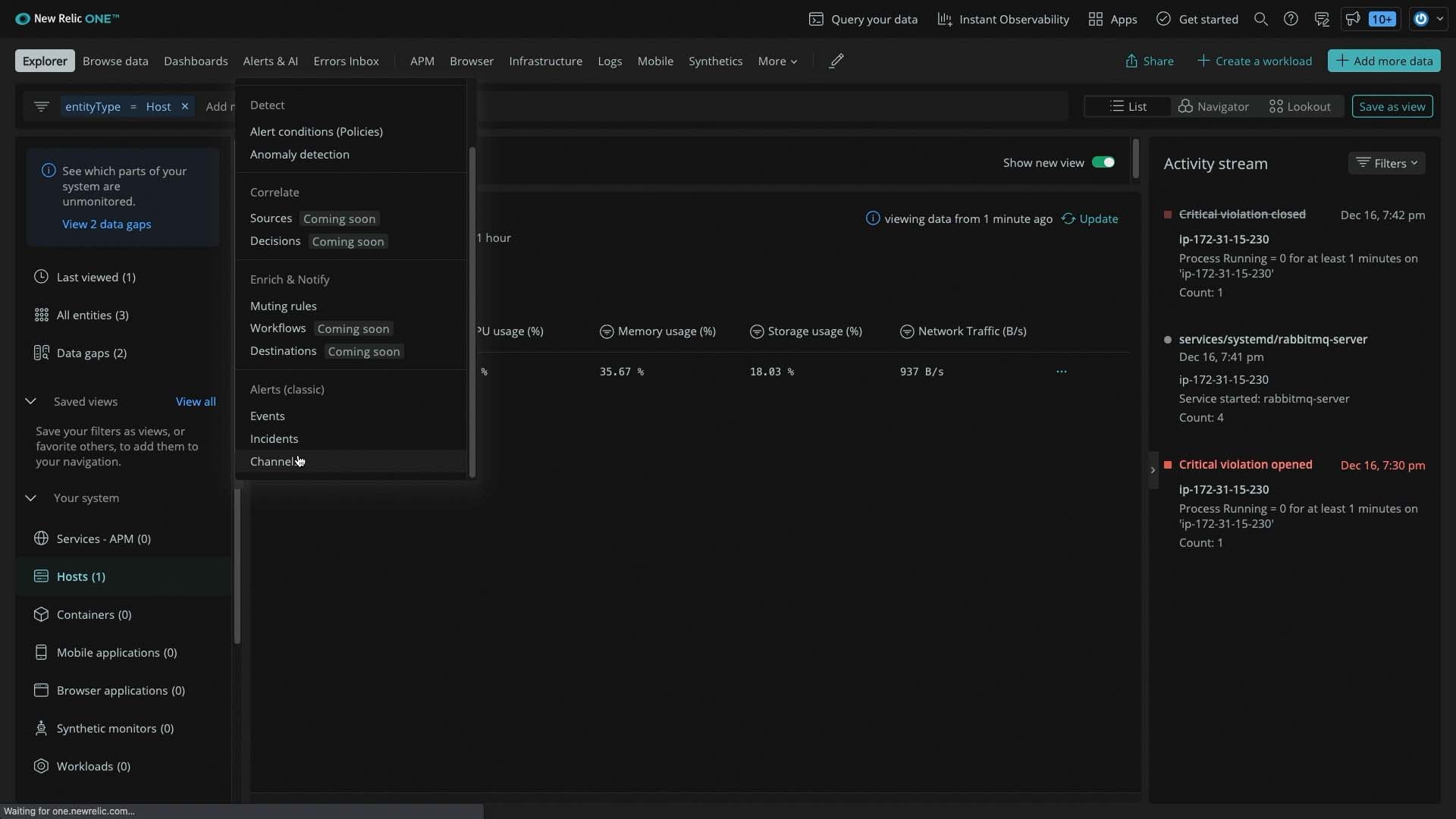Click Save as view button
Image resolution: width=1456 pixels, height=819 pixels.
click(1392, 106)
